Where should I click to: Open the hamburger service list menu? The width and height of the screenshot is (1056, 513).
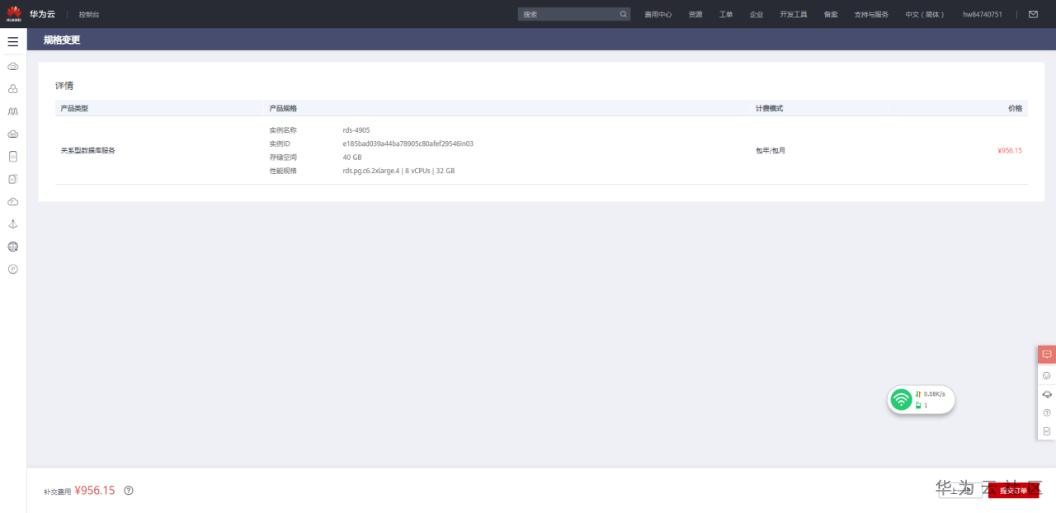[x=13, y=42]
